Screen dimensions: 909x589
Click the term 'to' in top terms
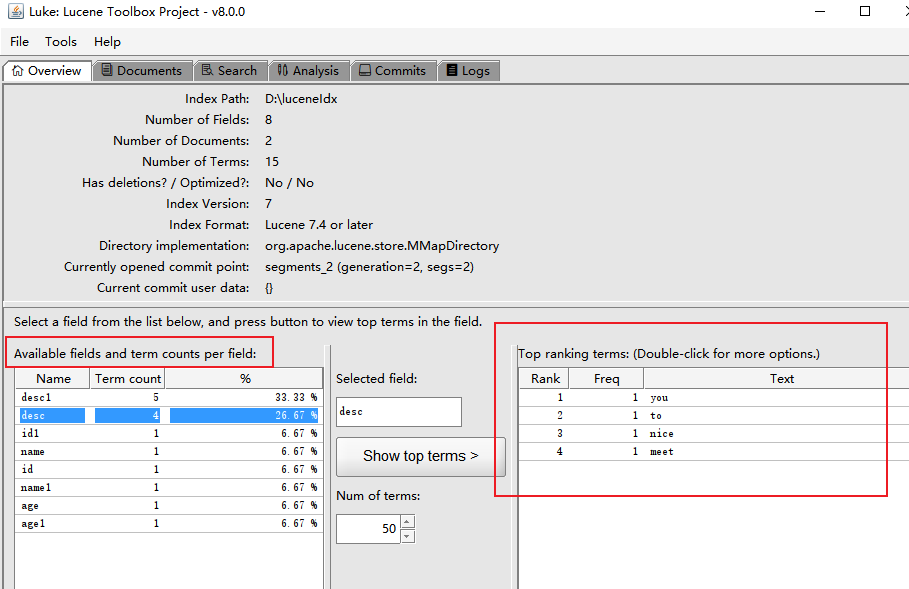656,416
